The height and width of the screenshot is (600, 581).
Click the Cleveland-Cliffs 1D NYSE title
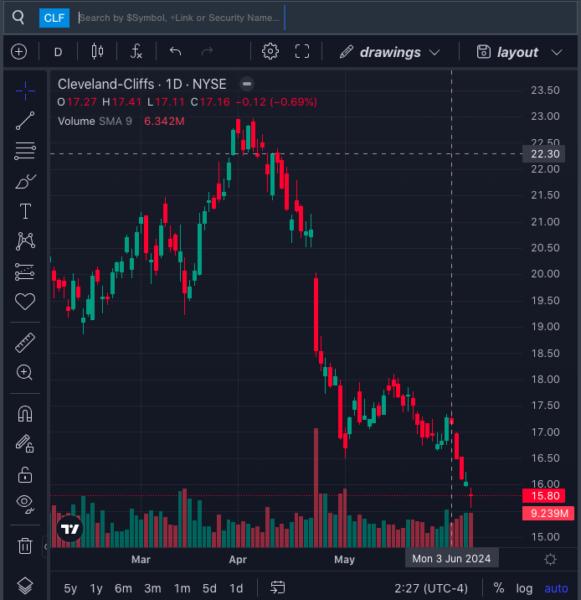tap(142, 84)
